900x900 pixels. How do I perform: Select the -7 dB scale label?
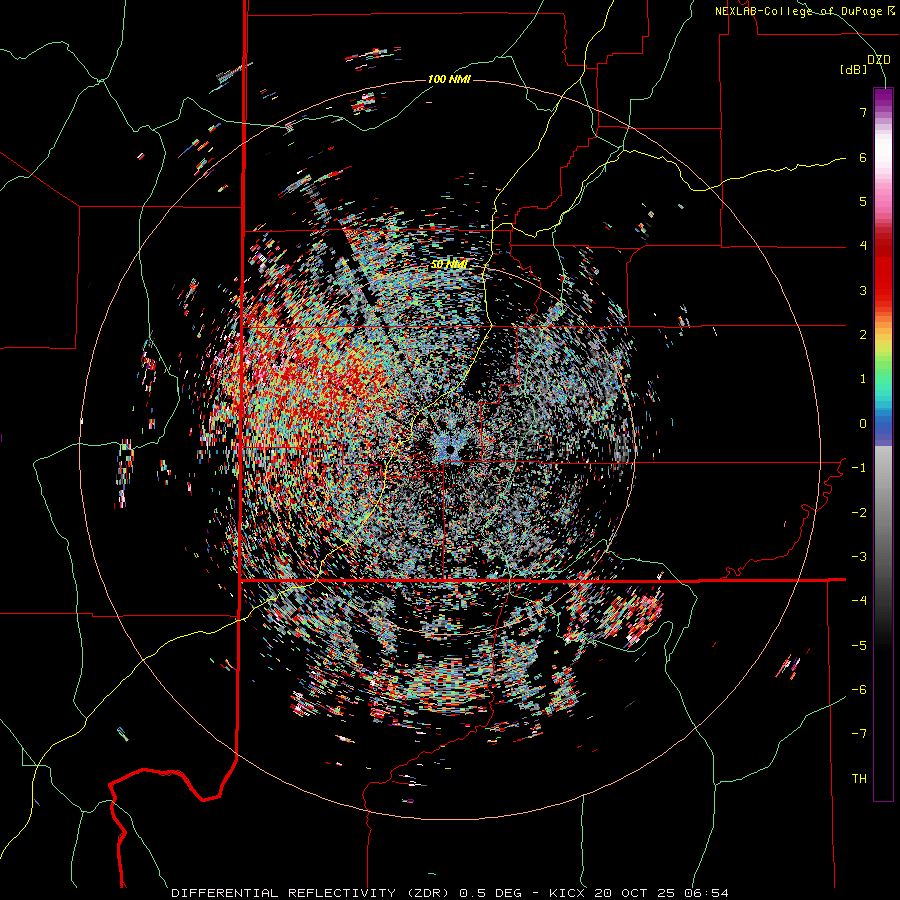coord(859,734)
